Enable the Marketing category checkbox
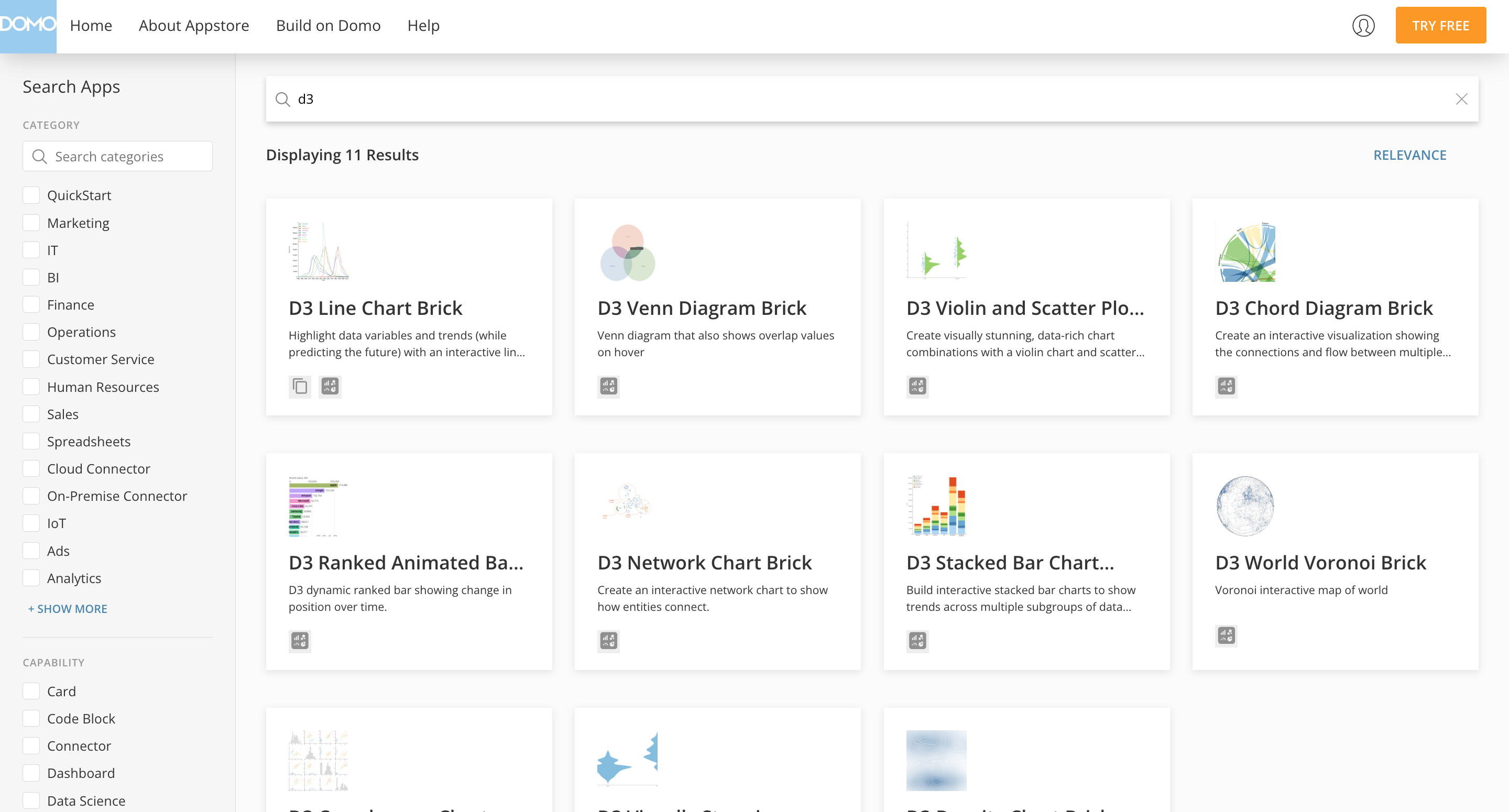The image size is (1509, 812). [x=31, y=223]
